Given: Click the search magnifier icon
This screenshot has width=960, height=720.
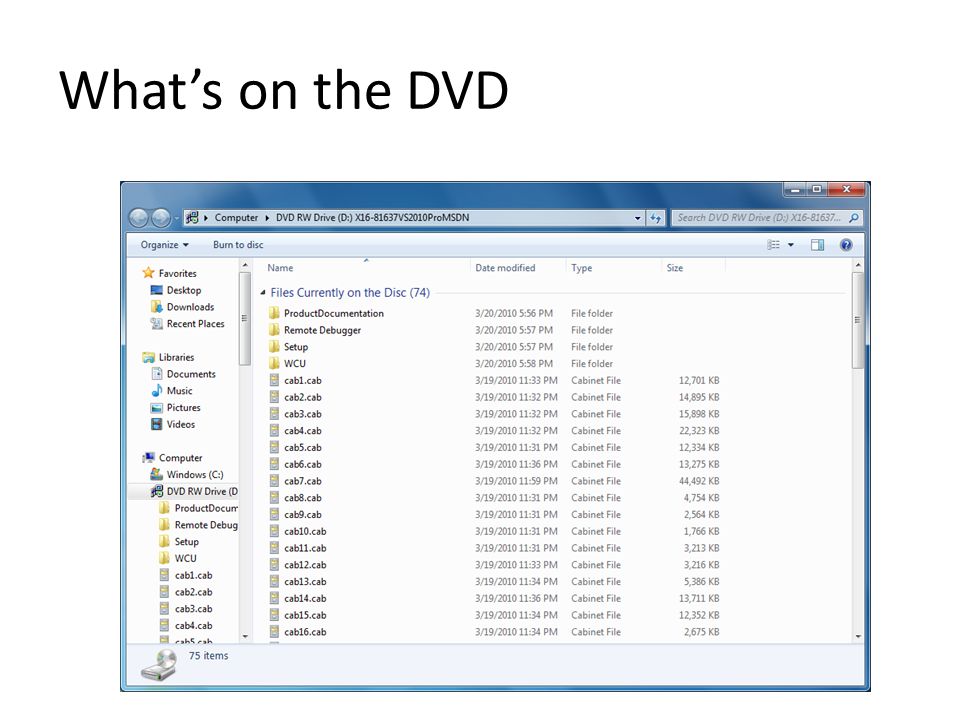Looking at the screenshot, I should 854,217.
